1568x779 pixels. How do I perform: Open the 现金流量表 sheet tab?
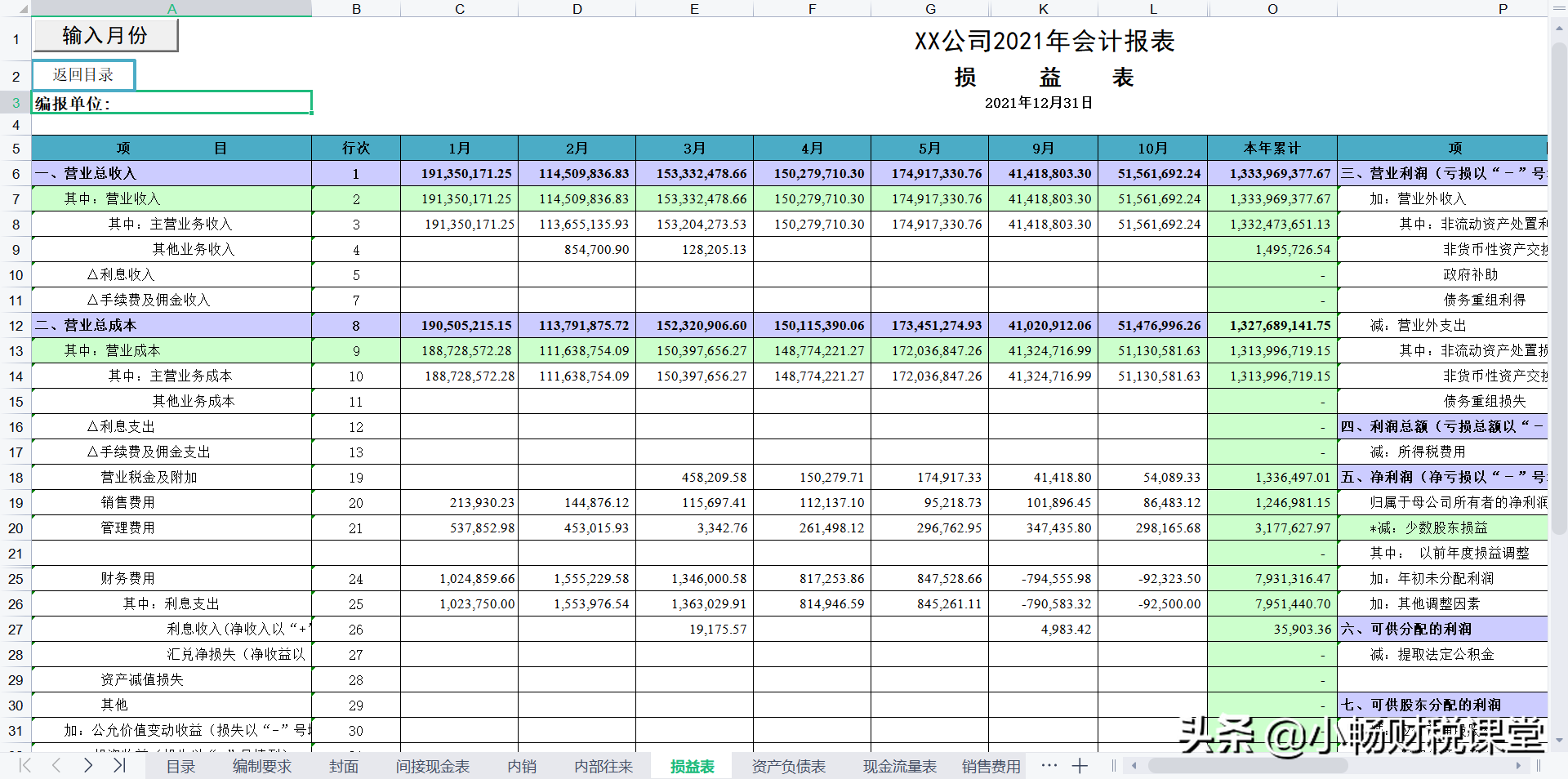[x=900, y=766]
